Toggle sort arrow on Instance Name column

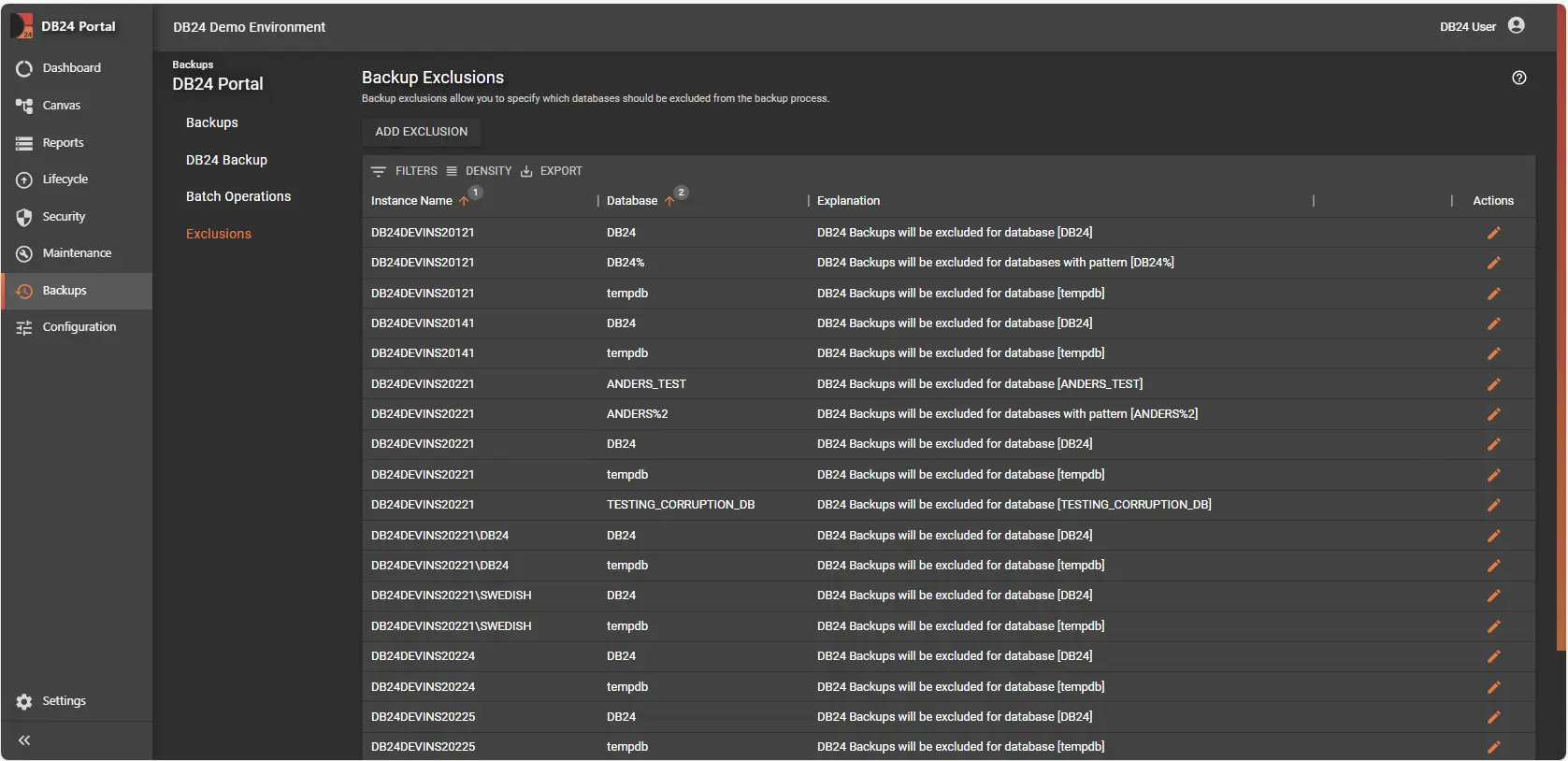tap(464, 201)
